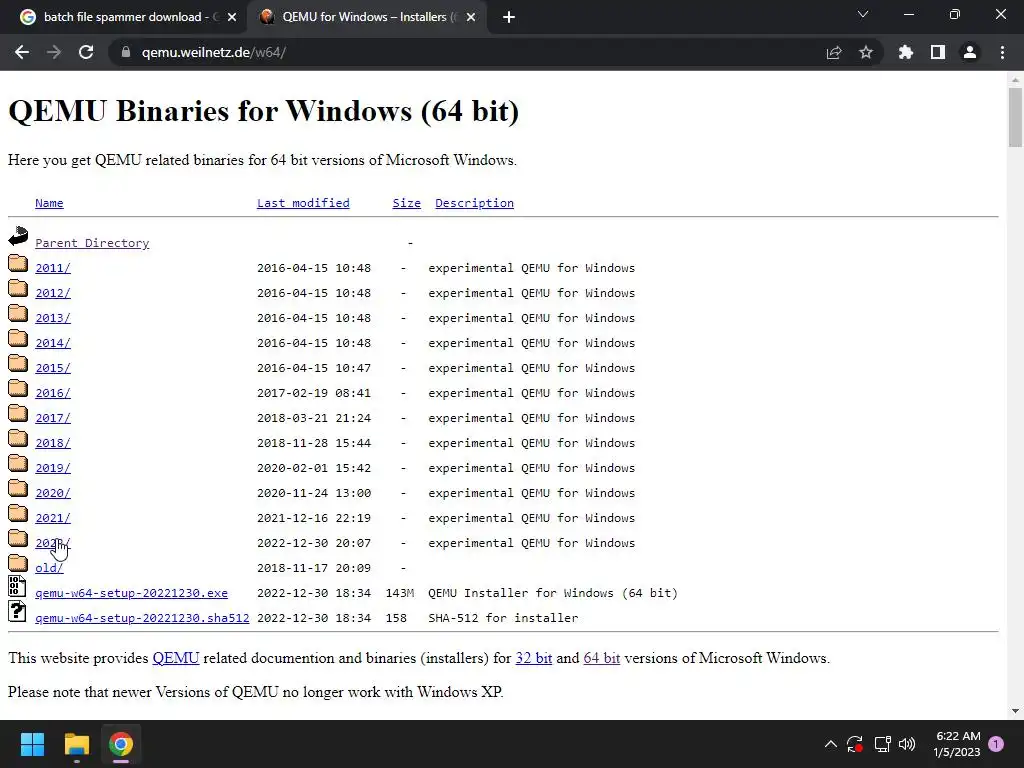This screenshot has height=768, width=1024.
Task: Click the folder icon beside 2011/
Action: [18, 263]
